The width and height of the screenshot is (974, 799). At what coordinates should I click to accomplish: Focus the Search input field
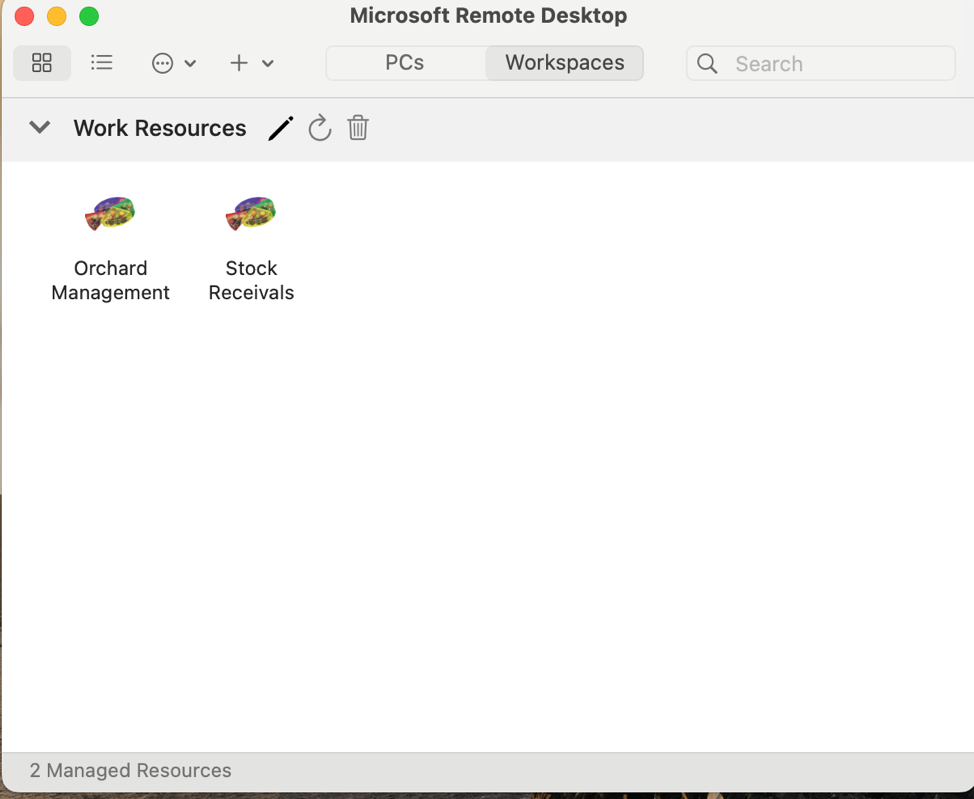tap(821, 63)
